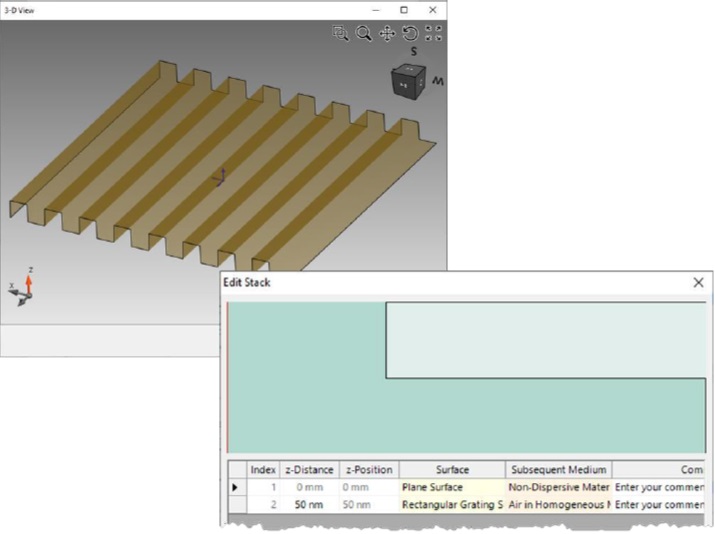Select row 1 using the row arrow marker

click(x=237, y=487)
